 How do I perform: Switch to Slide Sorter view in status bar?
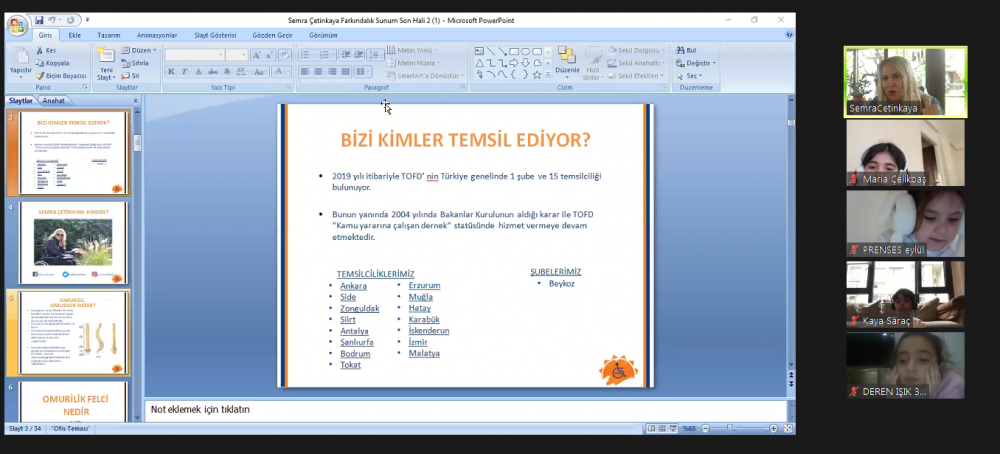(x=663, y=428)
